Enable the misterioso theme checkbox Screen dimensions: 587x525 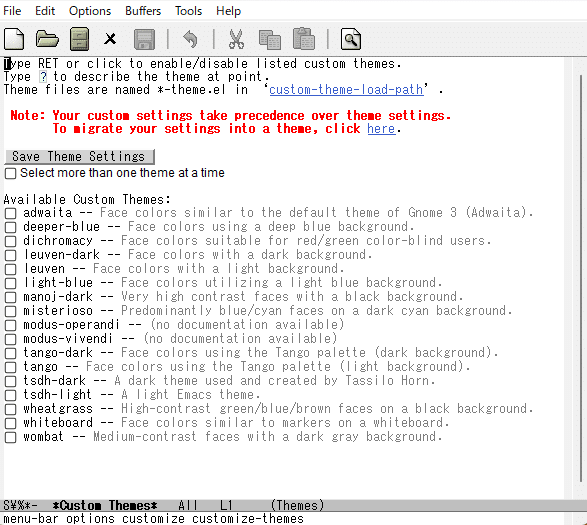(x=10, y=311)
